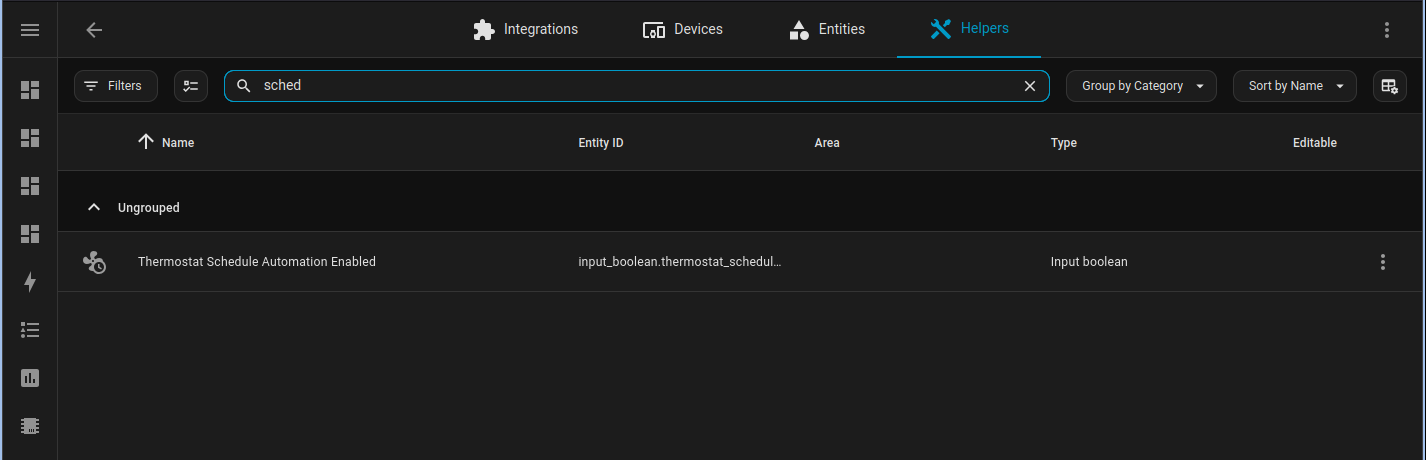Viewport: 1426px width, 460px height.
Task: Open Thermostat Schedule row options menu
Action: pos(1383,262)
